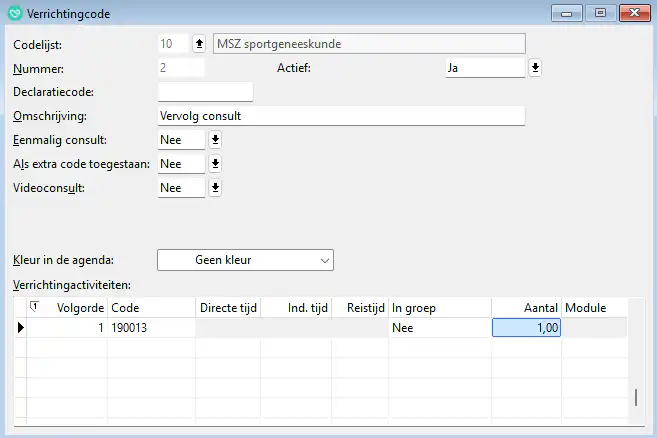Image resolution: width=657 pixels, height=438 pixels.
Task: Click the grid filter icon in the header corner
Action: 34,306
